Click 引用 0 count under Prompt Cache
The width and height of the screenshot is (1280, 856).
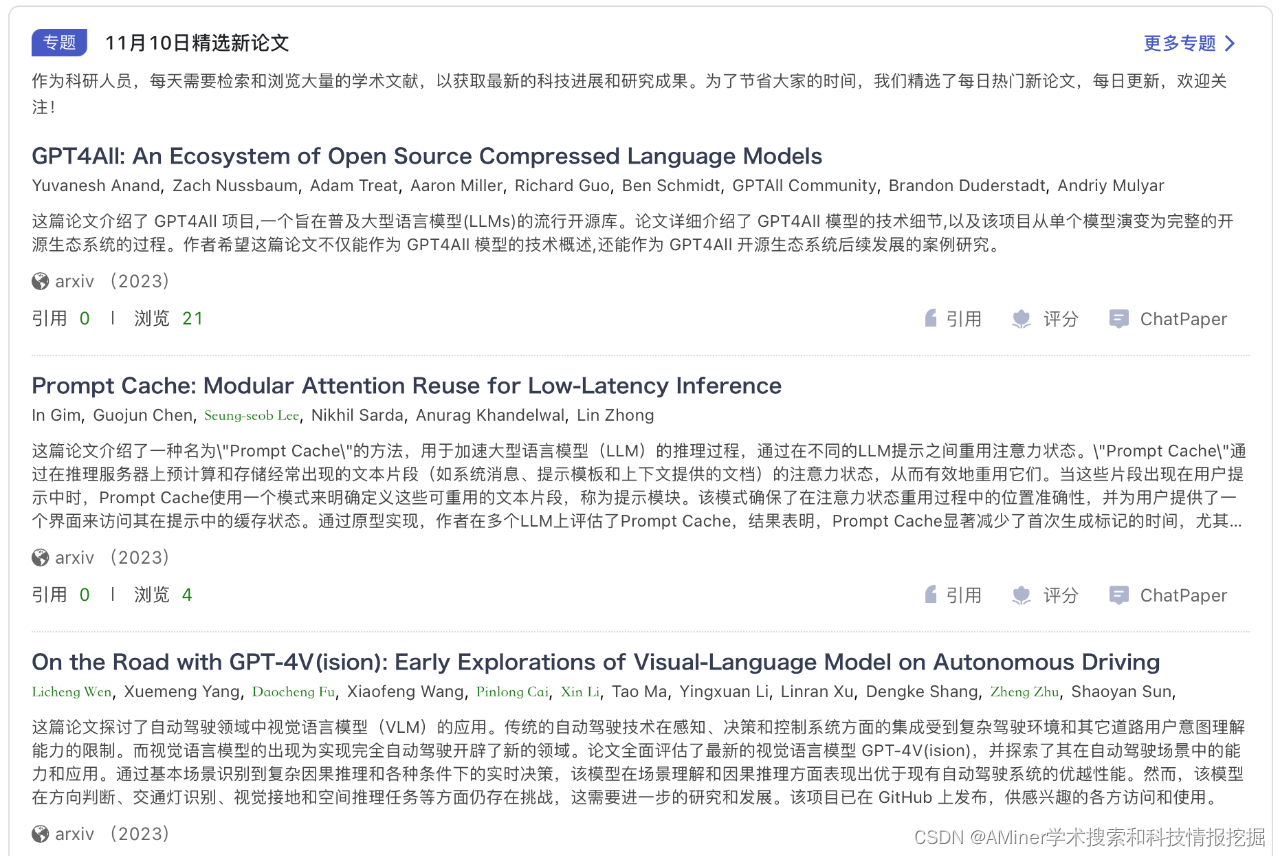pyautogui.click(x=61, y=595)
